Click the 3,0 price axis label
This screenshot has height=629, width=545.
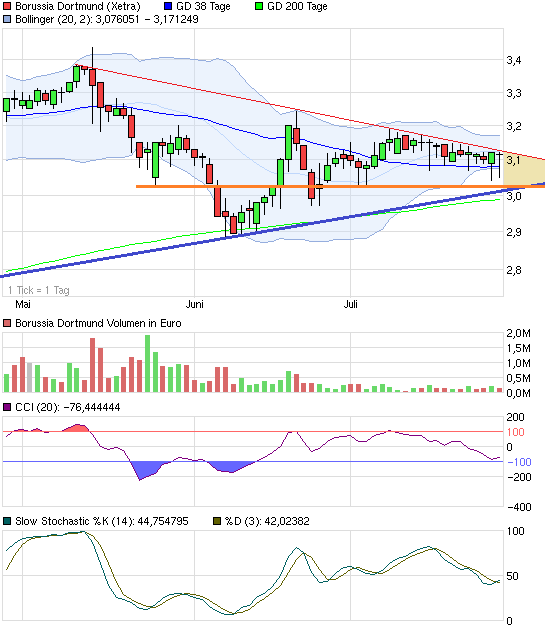tap(514, 196)
